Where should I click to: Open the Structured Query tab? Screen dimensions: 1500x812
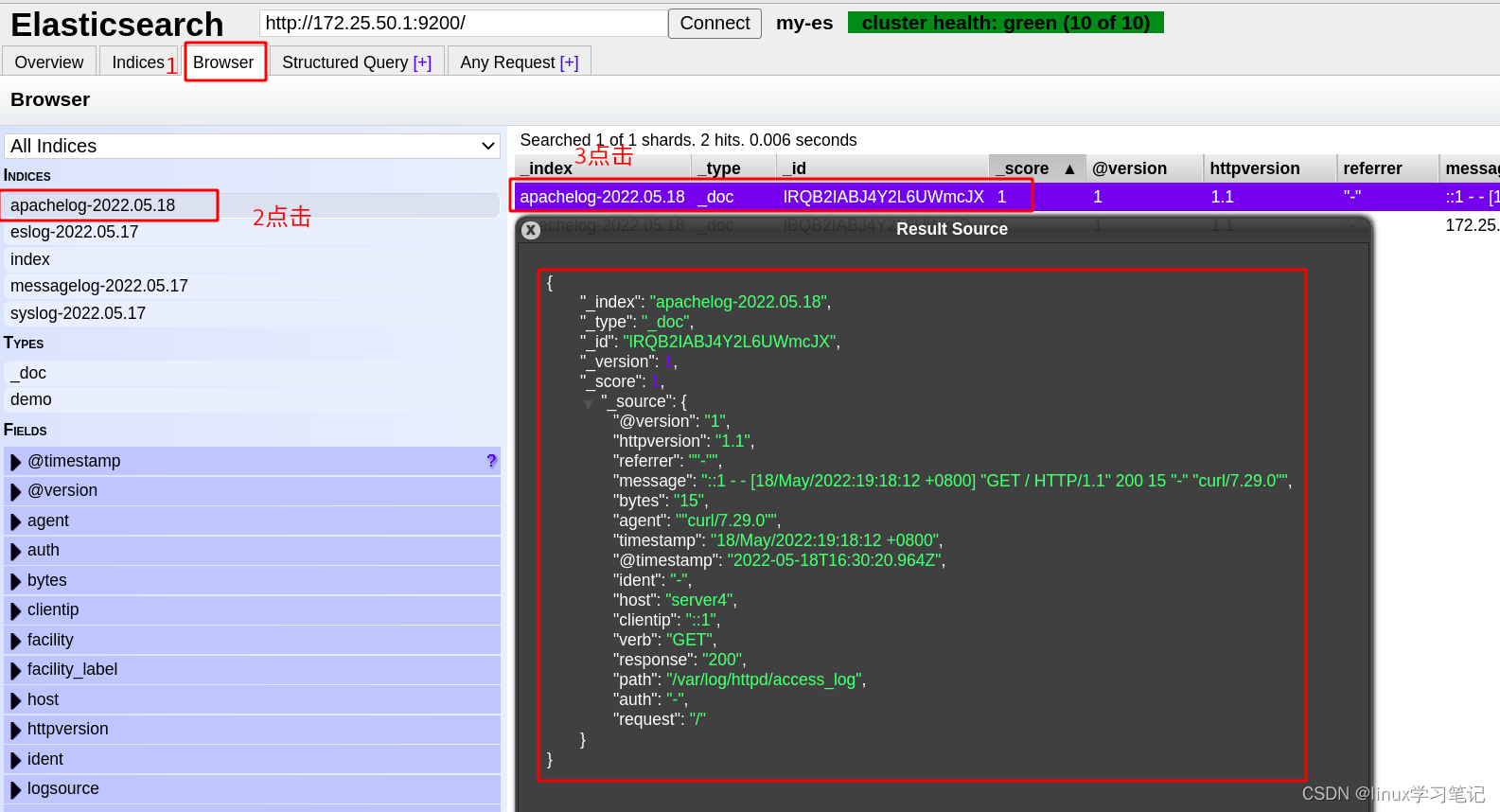(x=357, y=62)
